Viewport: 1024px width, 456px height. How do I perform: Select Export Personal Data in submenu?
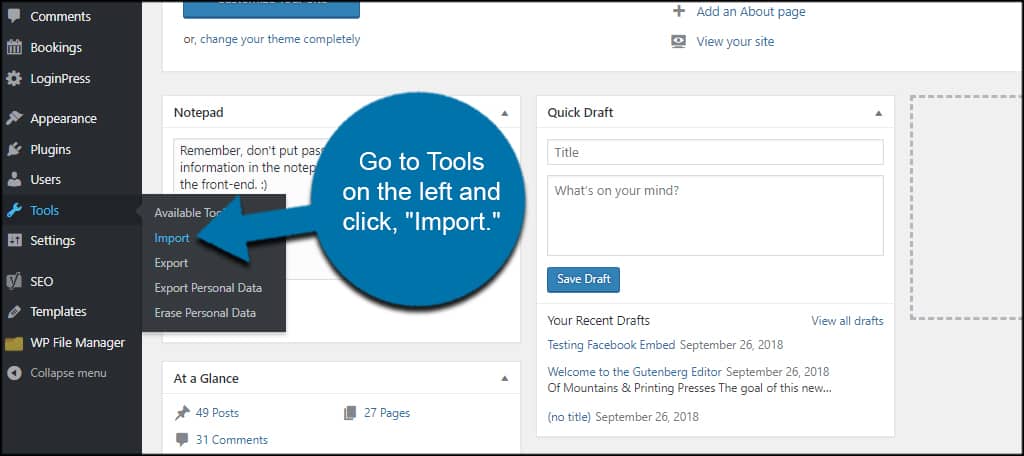tap(208, 287)
